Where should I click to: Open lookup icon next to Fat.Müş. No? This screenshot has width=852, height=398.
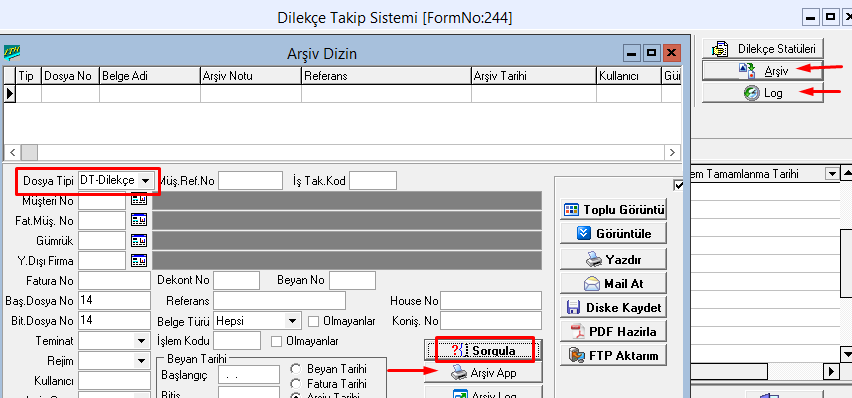139,220
